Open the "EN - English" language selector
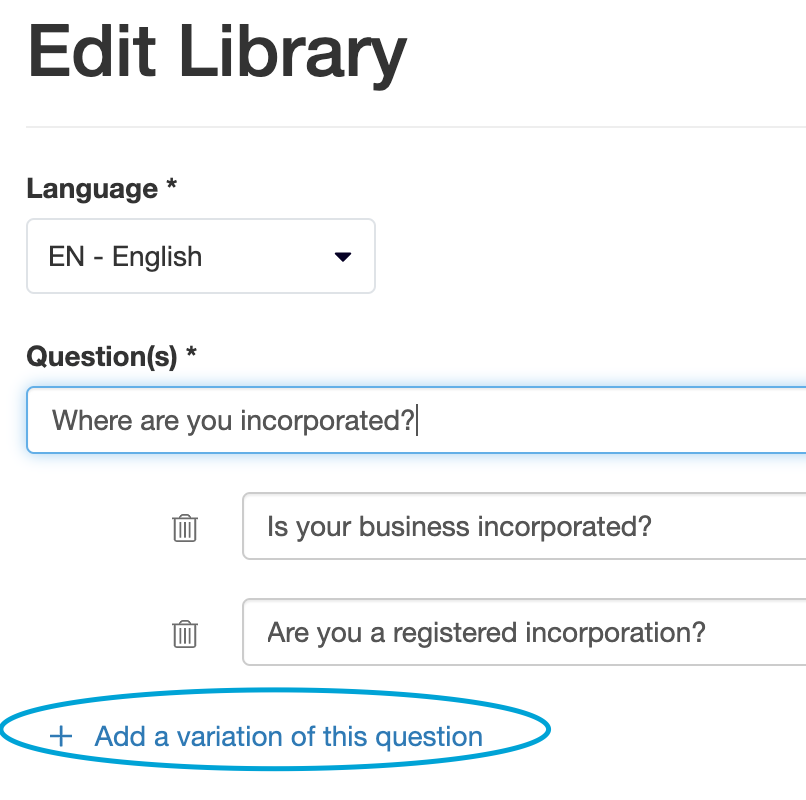The image size is (806, 800). pyautogui.click(x=201, y=256)
